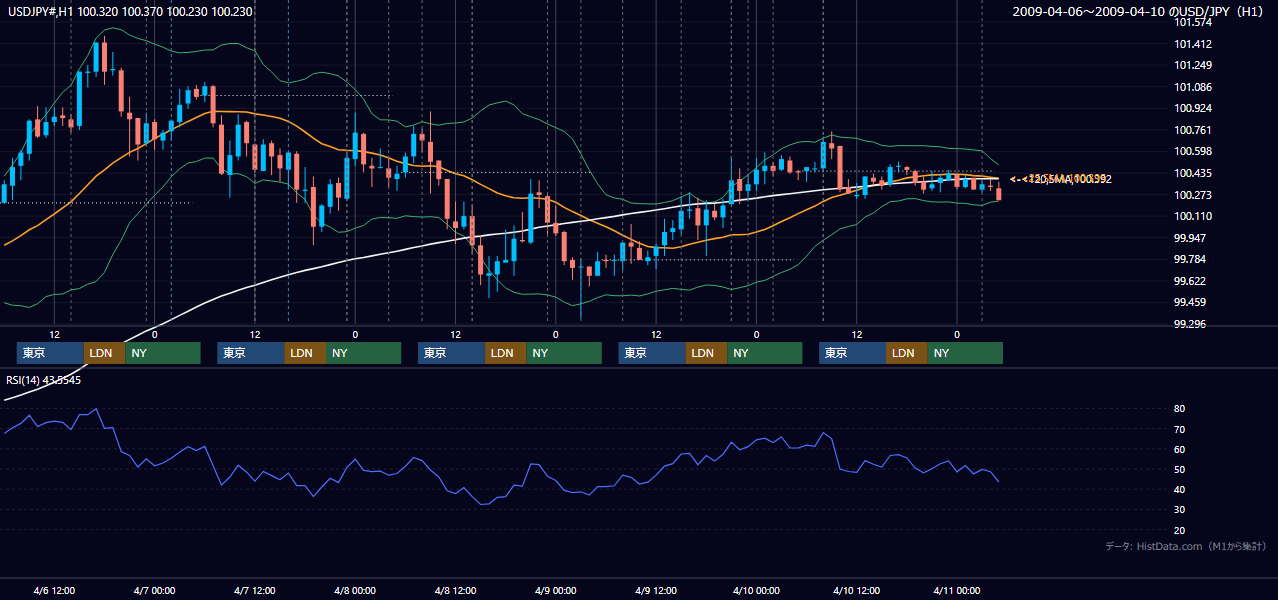Click the 4/10 12:00 time axis label
The image size is (1278, 600).
pyautogui.click(x=856, y=590)
